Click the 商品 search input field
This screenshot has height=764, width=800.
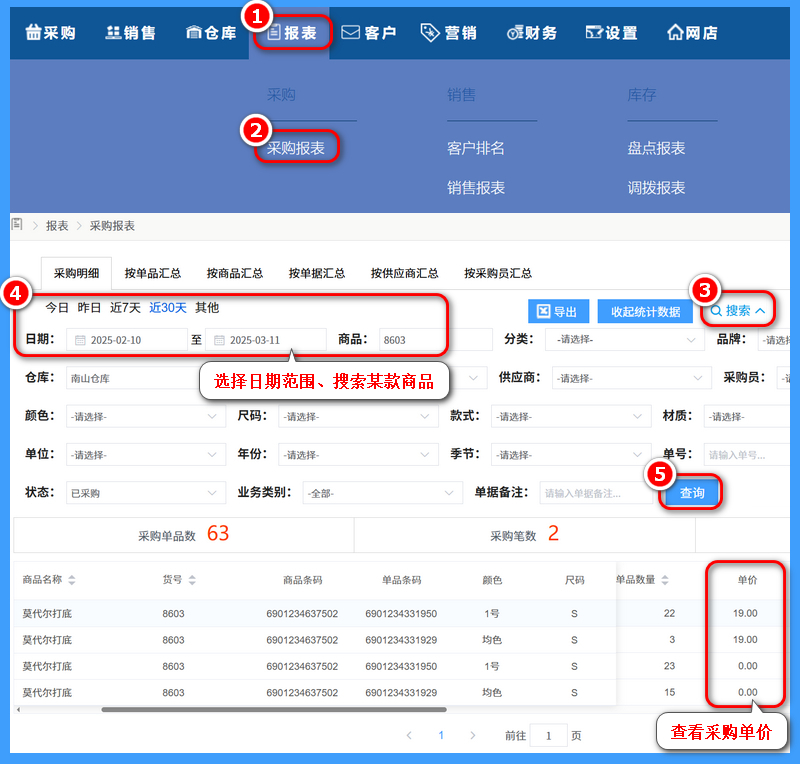tap(435, 340)
